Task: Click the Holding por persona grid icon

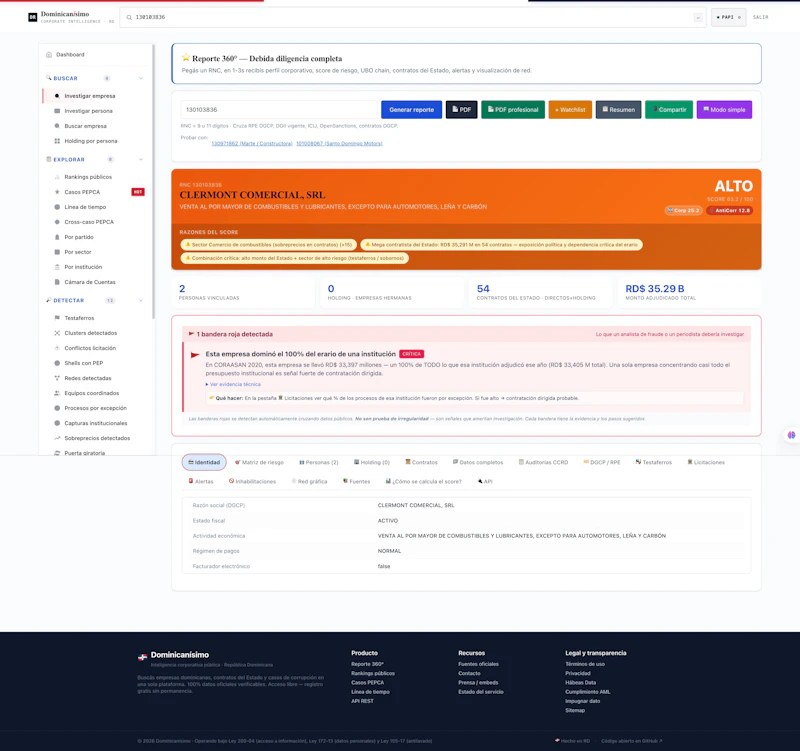Action: (x=57, y=141)
